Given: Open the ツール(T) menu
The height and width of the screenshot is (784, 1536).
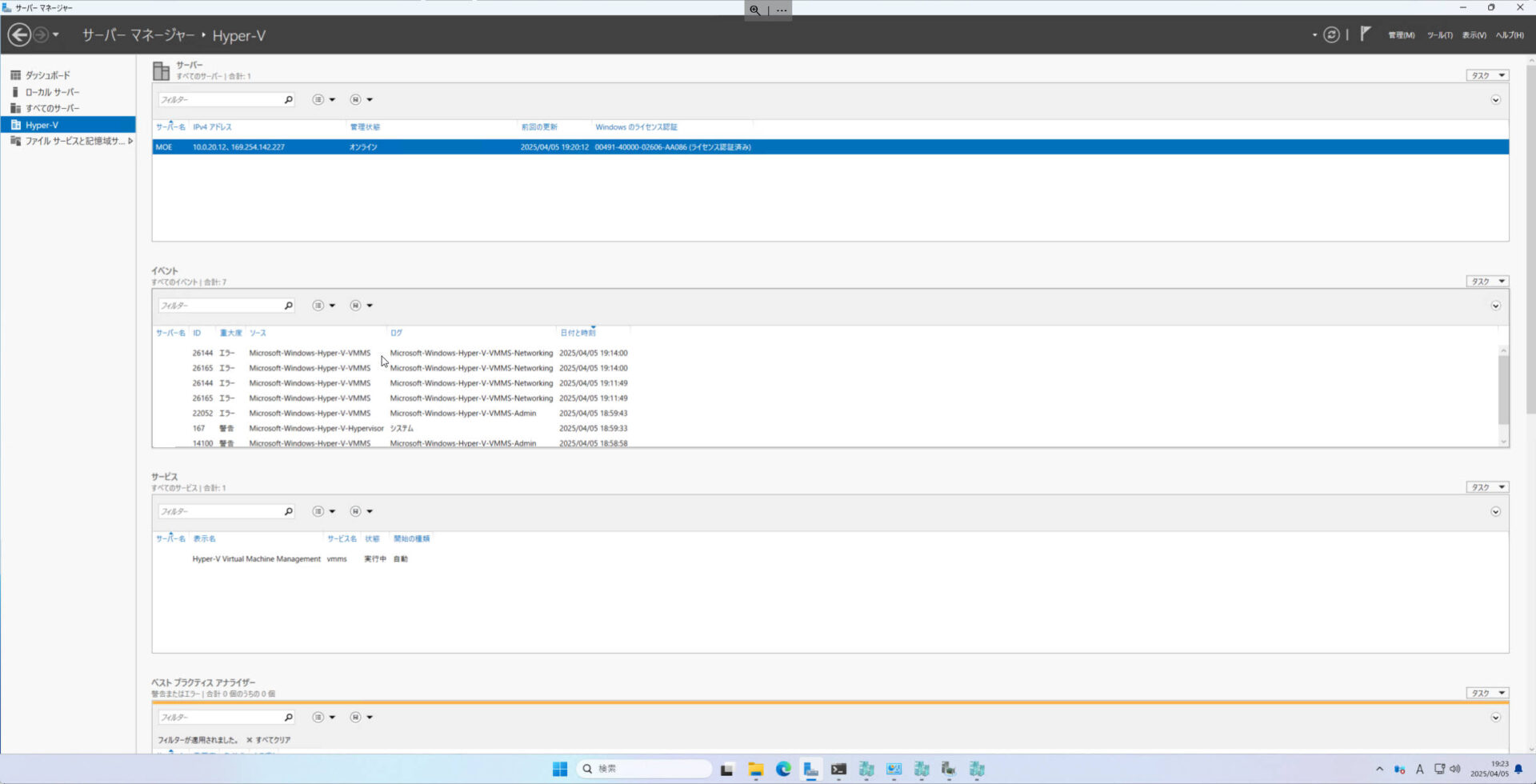Looking at the screenshot, I should pyautogui.click(x=1439, y=35).
